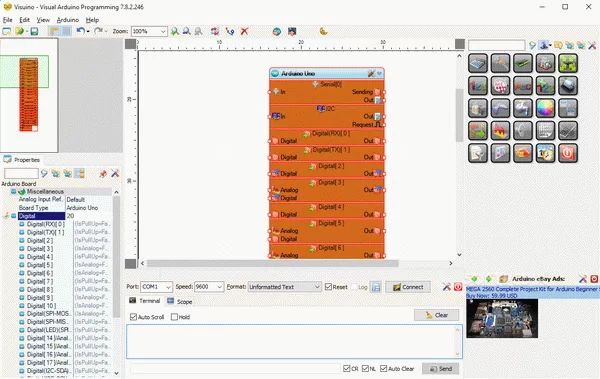Click the wrench icon on Arduino Uno header
This screenshot has width=600, height=379.
tap(371, 73)
